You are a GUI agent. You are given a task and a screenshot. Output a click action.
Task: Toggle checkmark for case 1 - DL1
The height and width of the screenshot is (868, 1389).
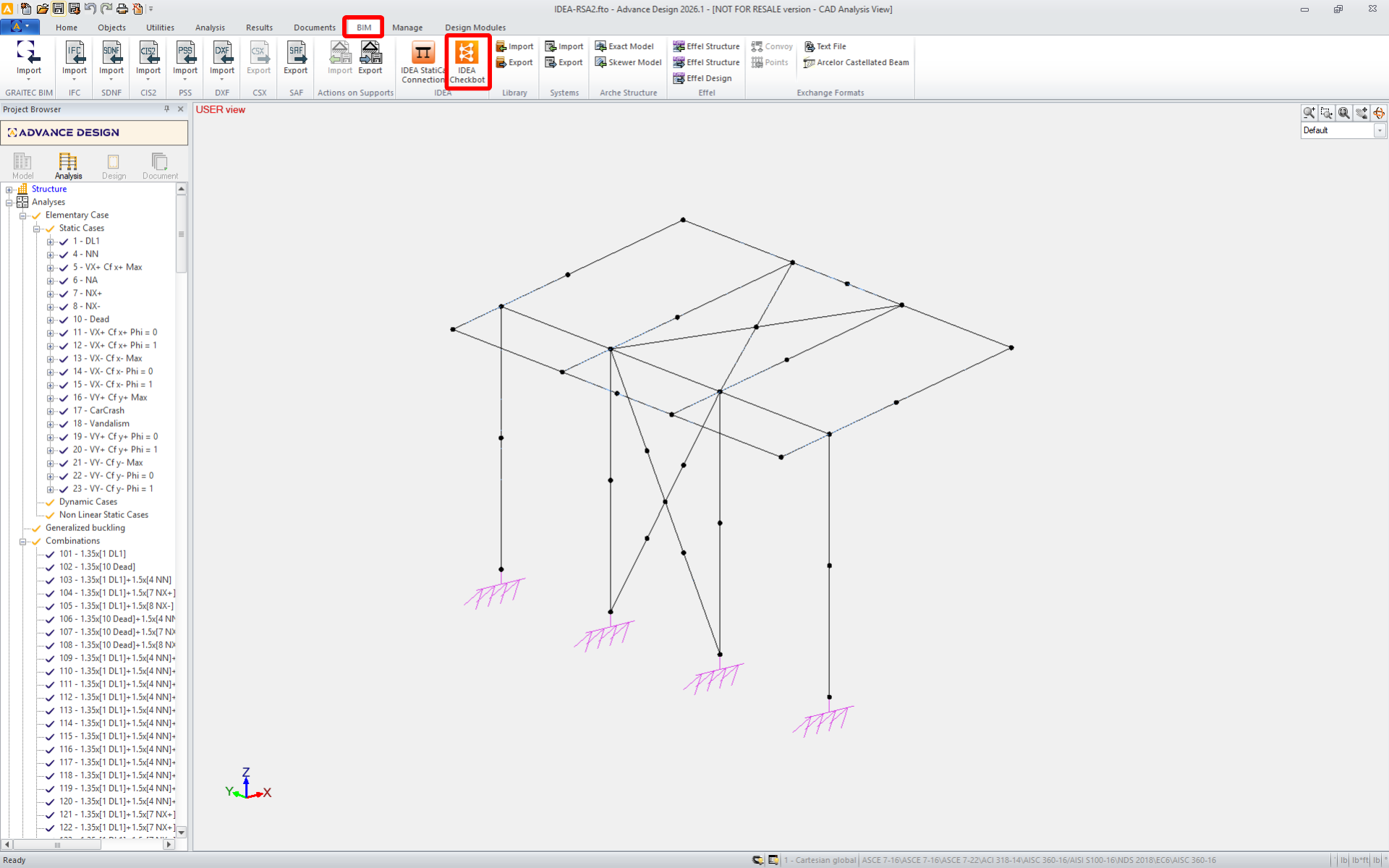[64, 242]
